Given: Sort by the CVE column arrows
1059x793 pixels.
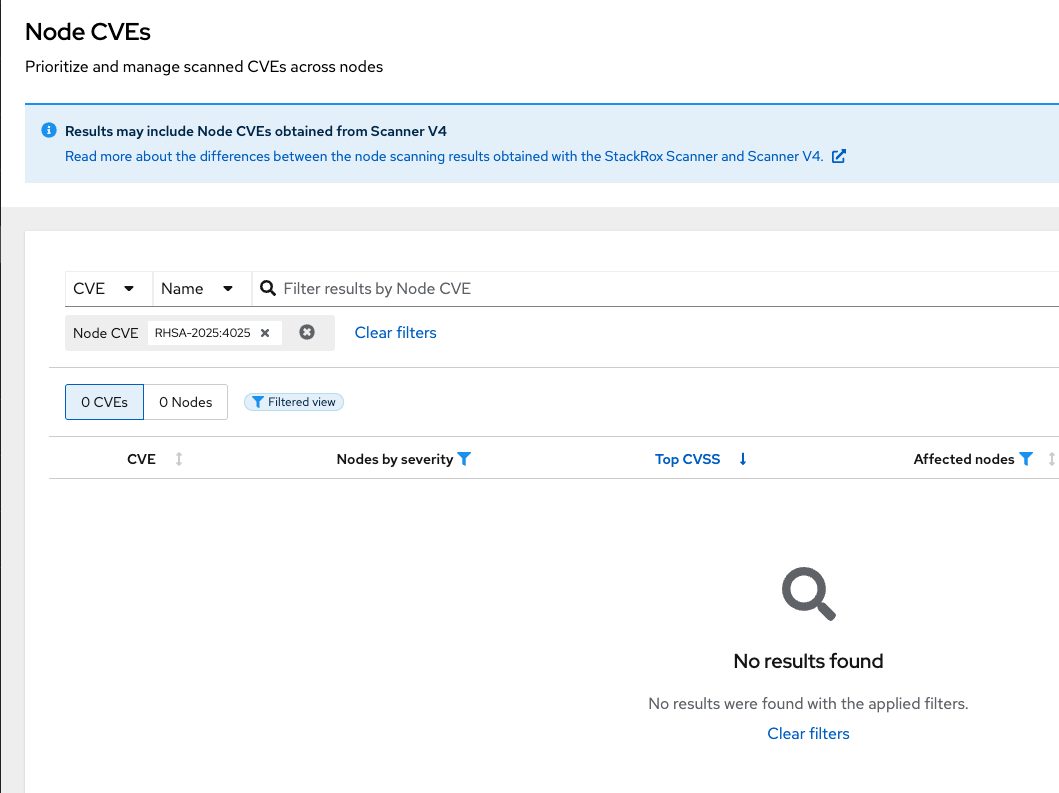Looking at the screenshot, I should tap(179, 459).
